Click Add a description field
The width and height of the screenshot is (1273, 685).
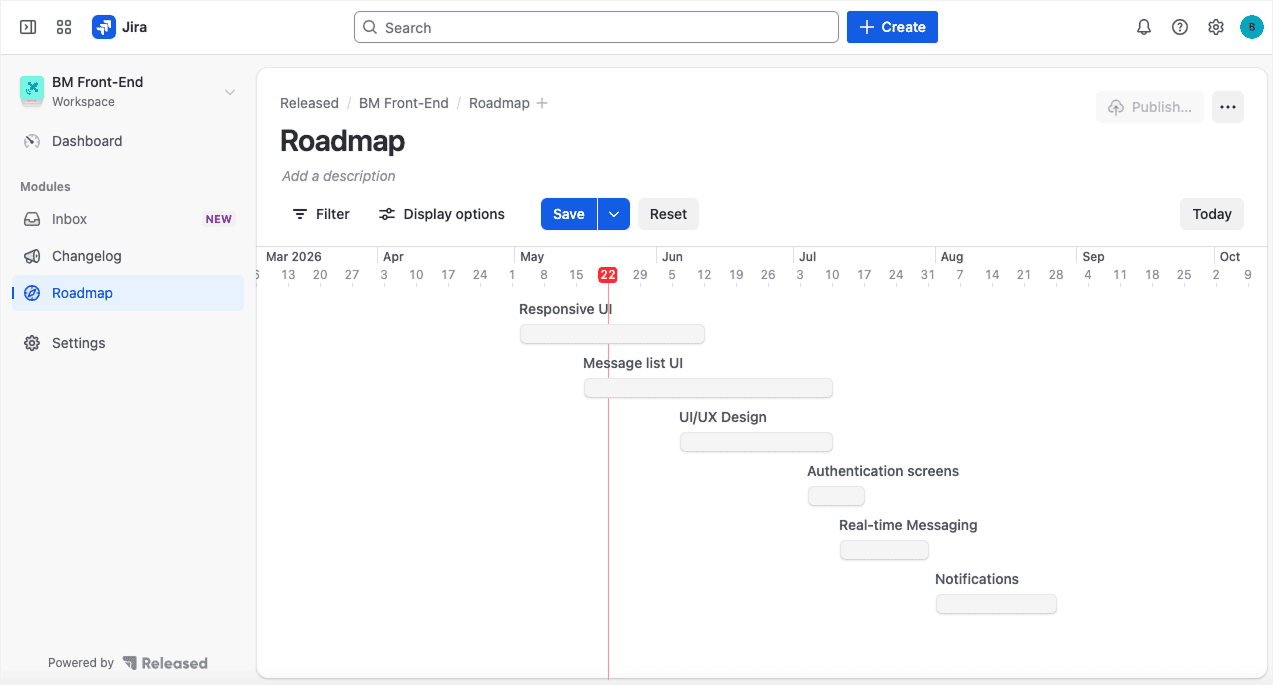[339, 176]
